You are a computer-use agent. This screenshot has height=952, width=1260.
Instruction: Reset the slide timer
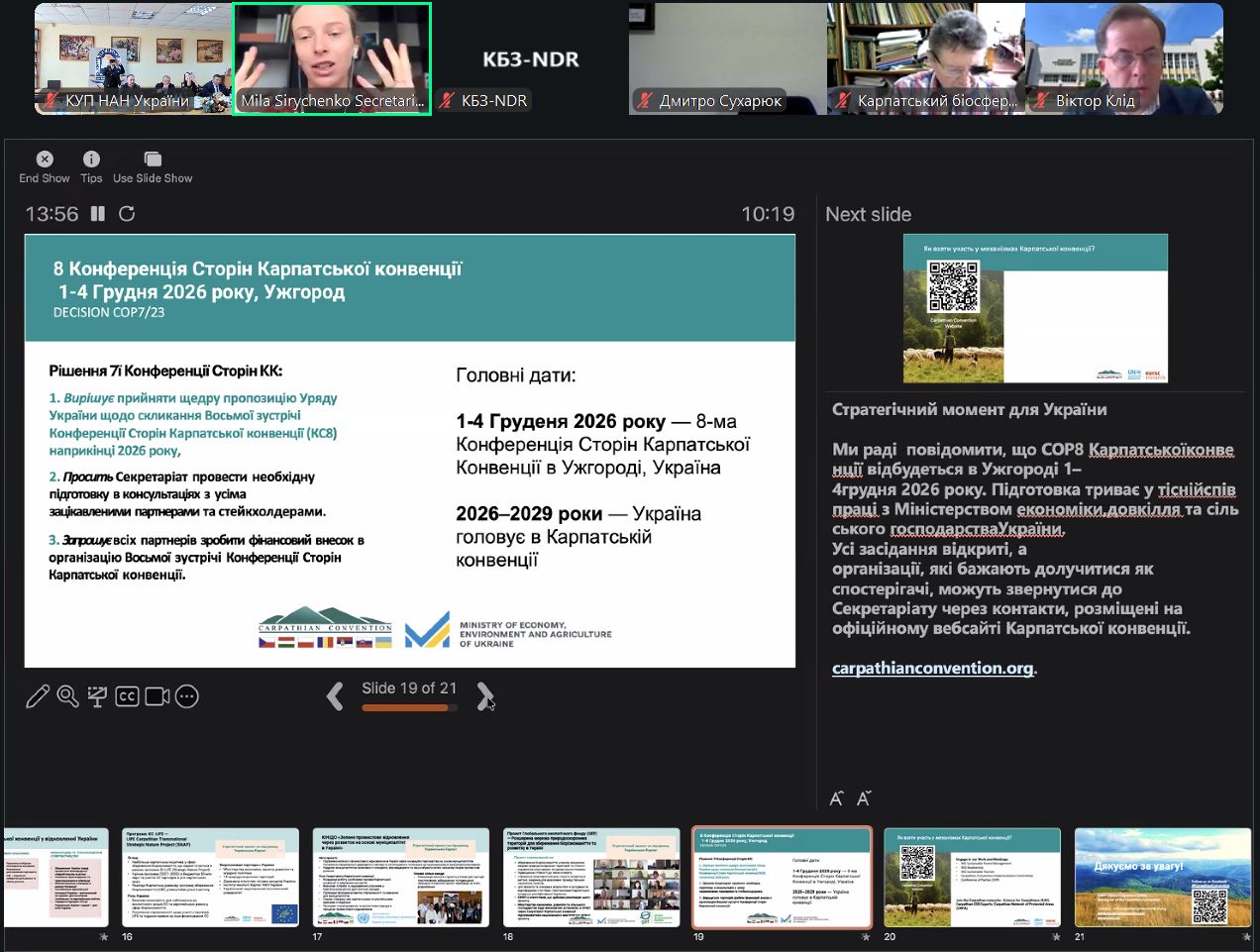coord(127,214)
